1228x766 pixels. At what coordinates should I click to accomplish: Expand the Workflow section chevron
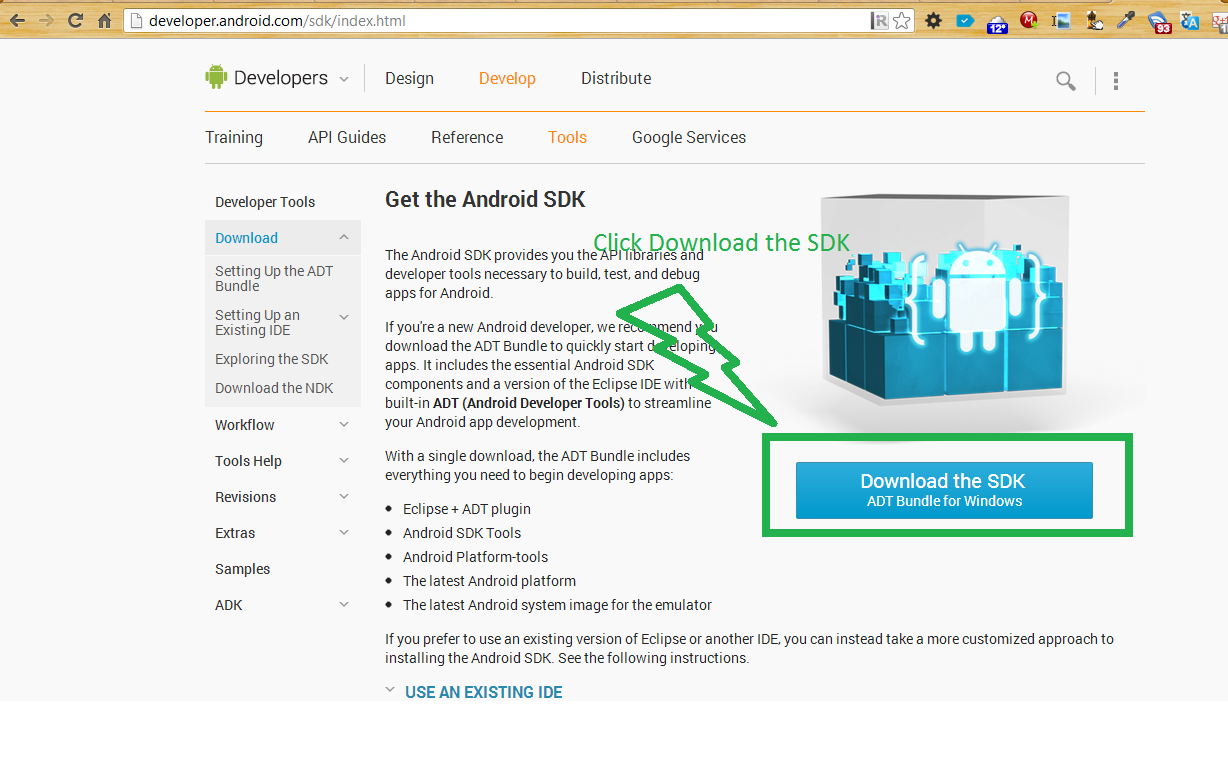(344, 425)
